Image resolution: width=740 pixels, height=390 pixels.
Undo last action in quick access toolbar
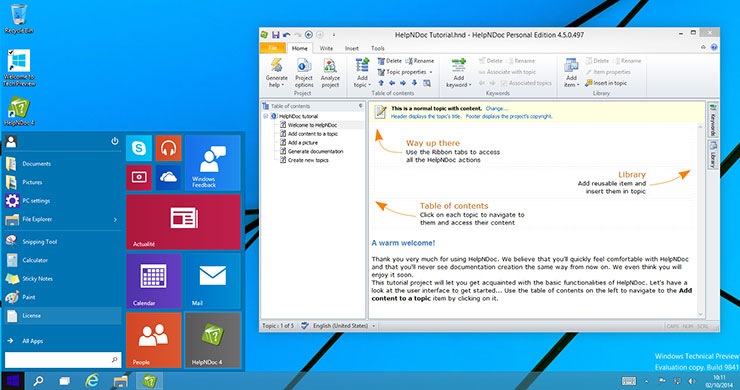[286, 35]
